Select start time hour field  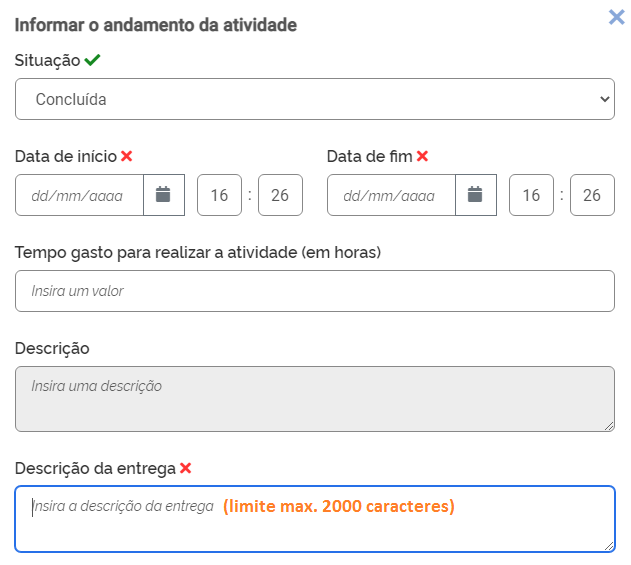[x=219, y=195]
